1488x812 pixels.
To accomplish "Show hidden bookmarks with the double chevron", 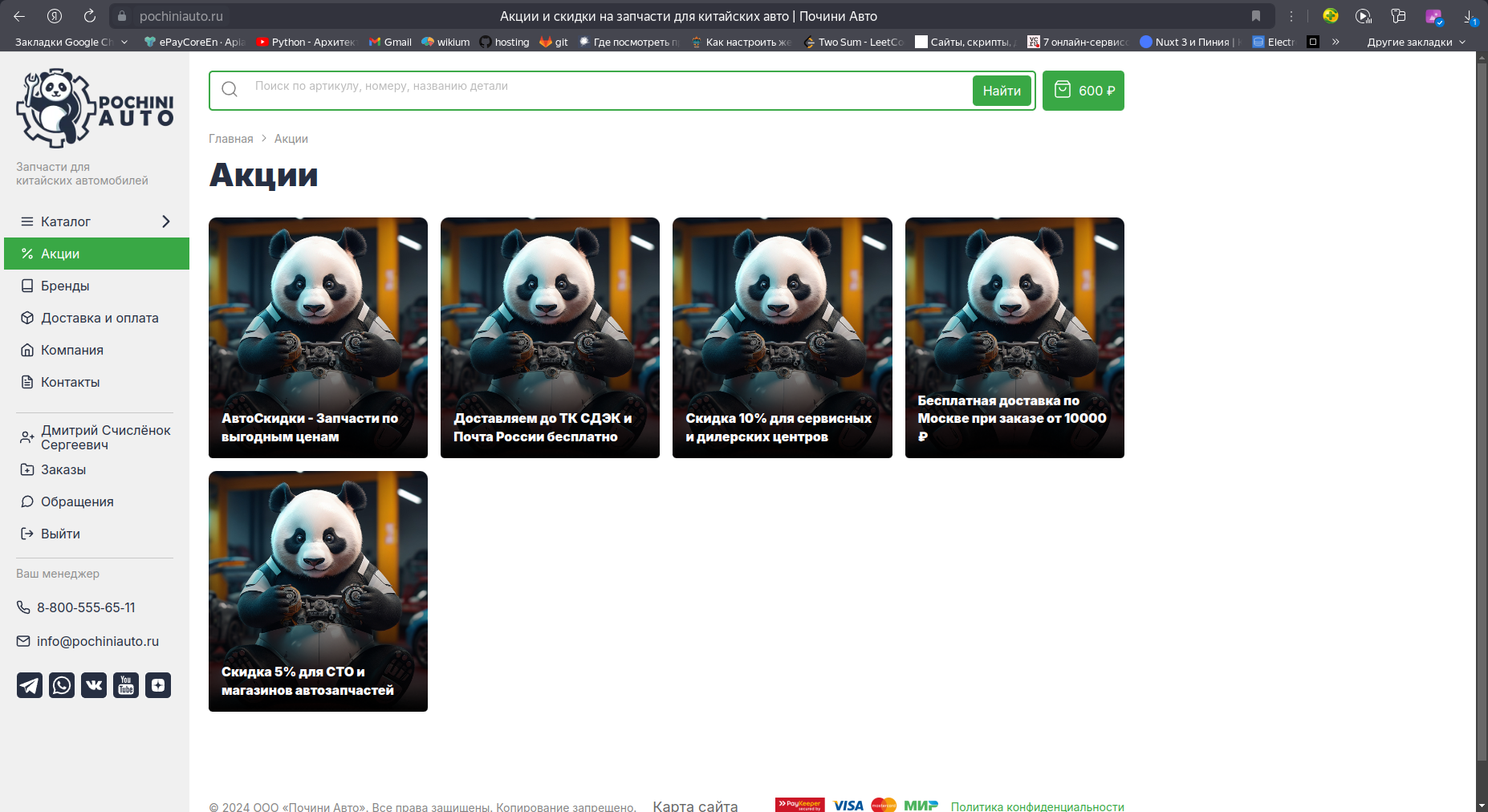I will [x=1336, y=42].
